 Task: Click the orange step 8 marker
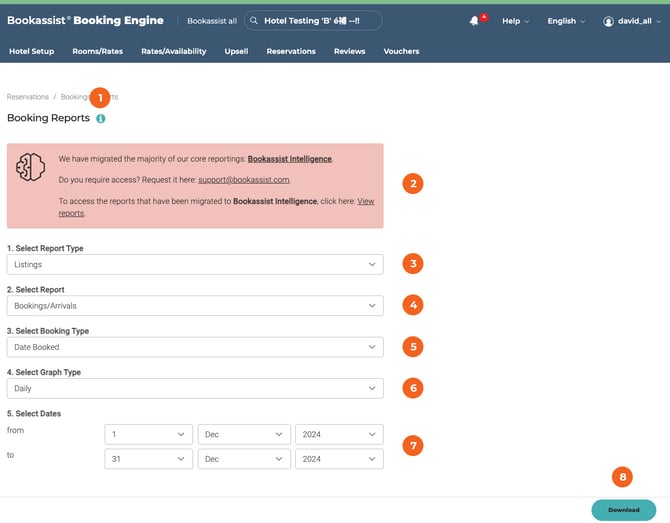[x=623, y=477]
